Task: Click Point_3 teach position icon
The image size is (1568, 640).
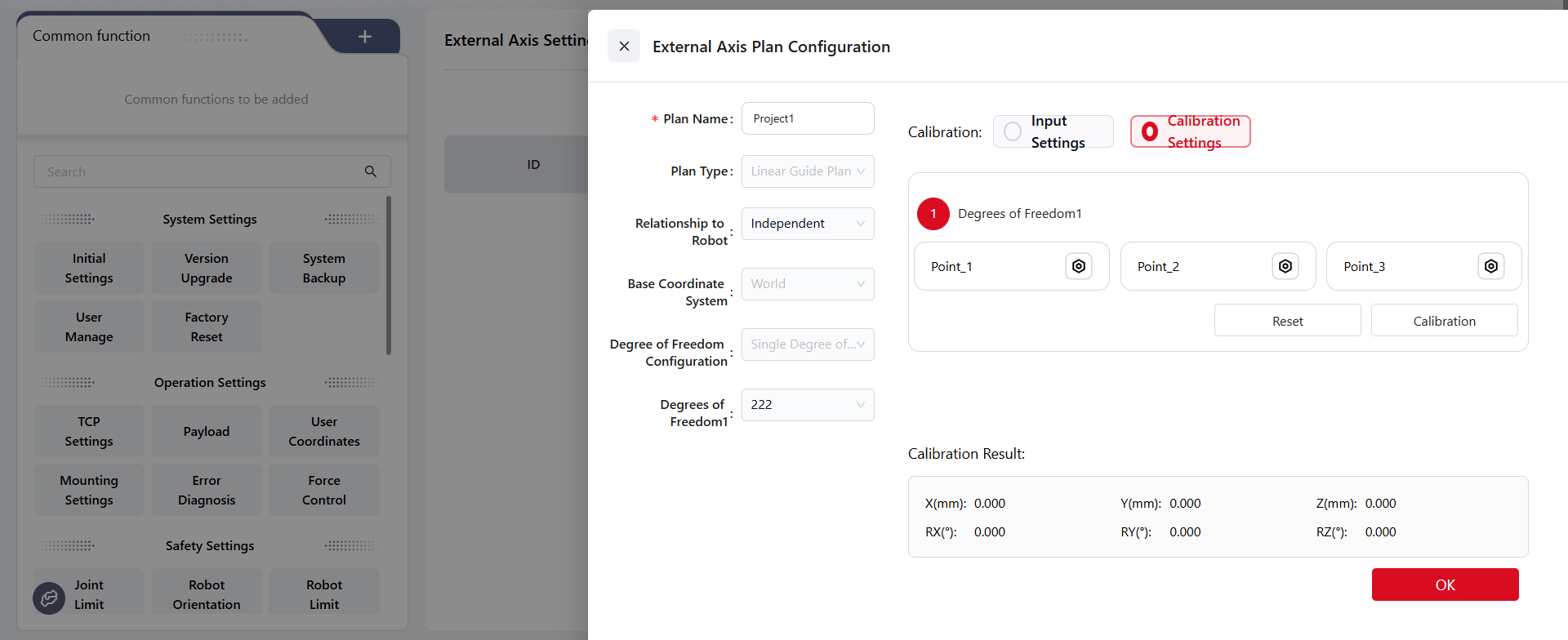Action: point(1490,266)
